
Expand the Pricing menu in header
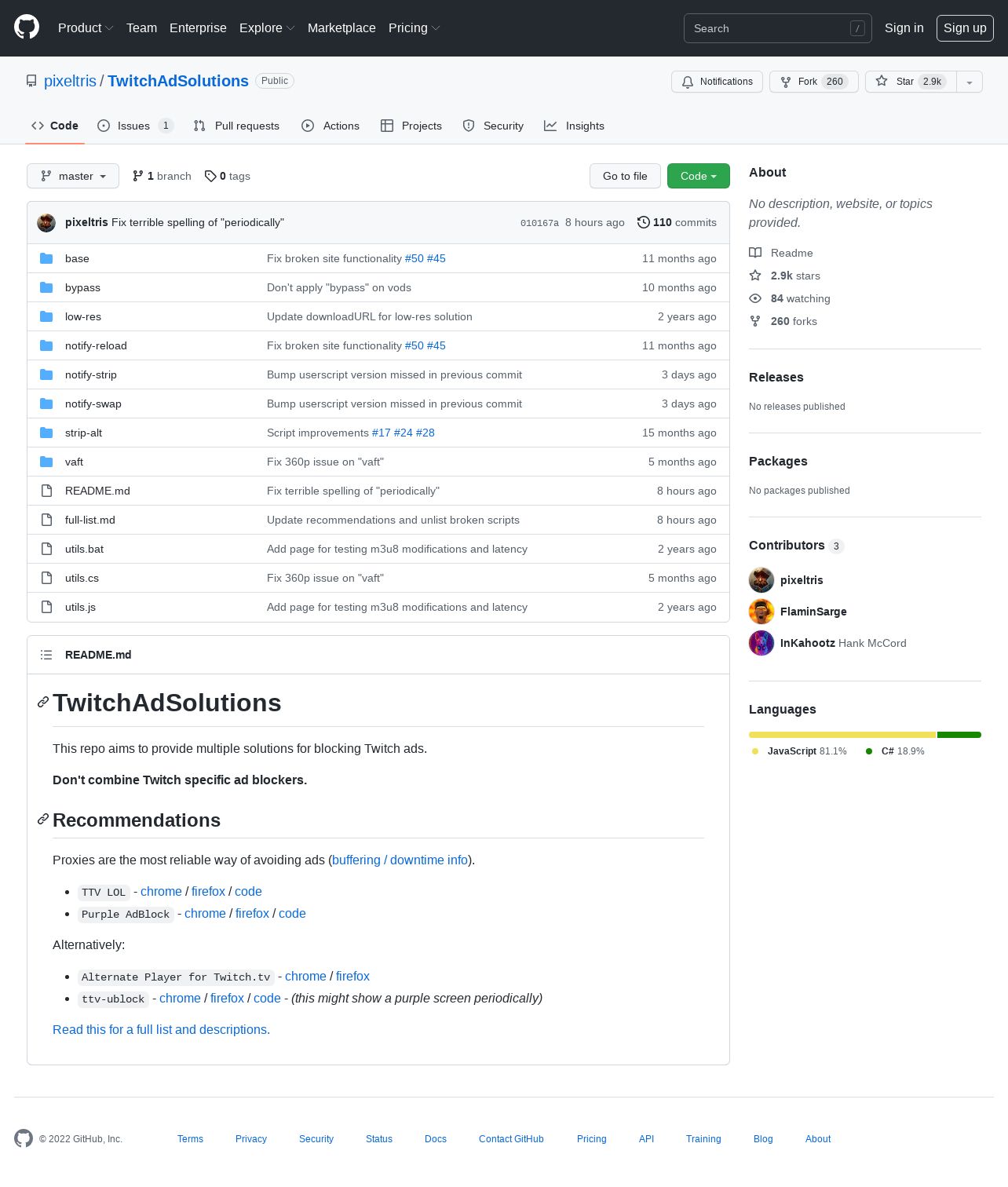point(414,27)
